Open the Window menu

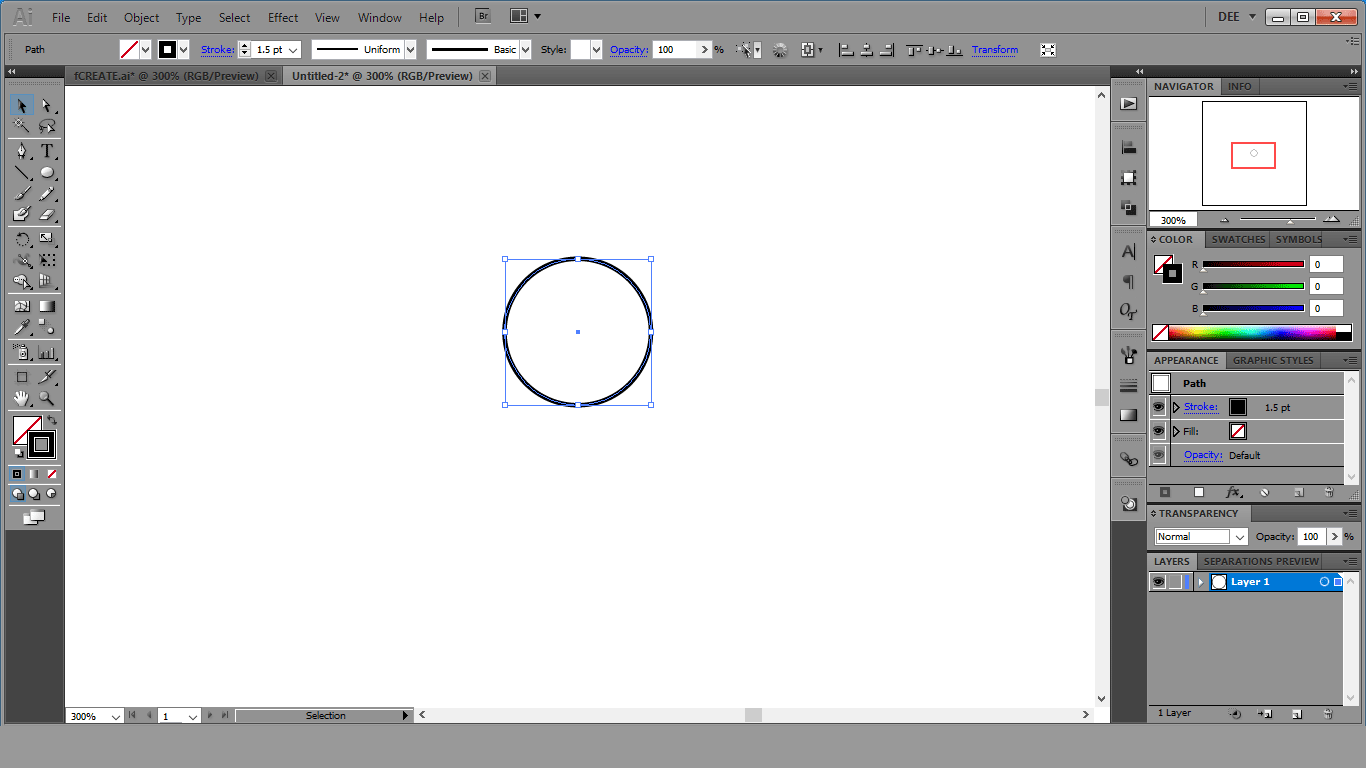pyautogui.click(x=379, y=17)
